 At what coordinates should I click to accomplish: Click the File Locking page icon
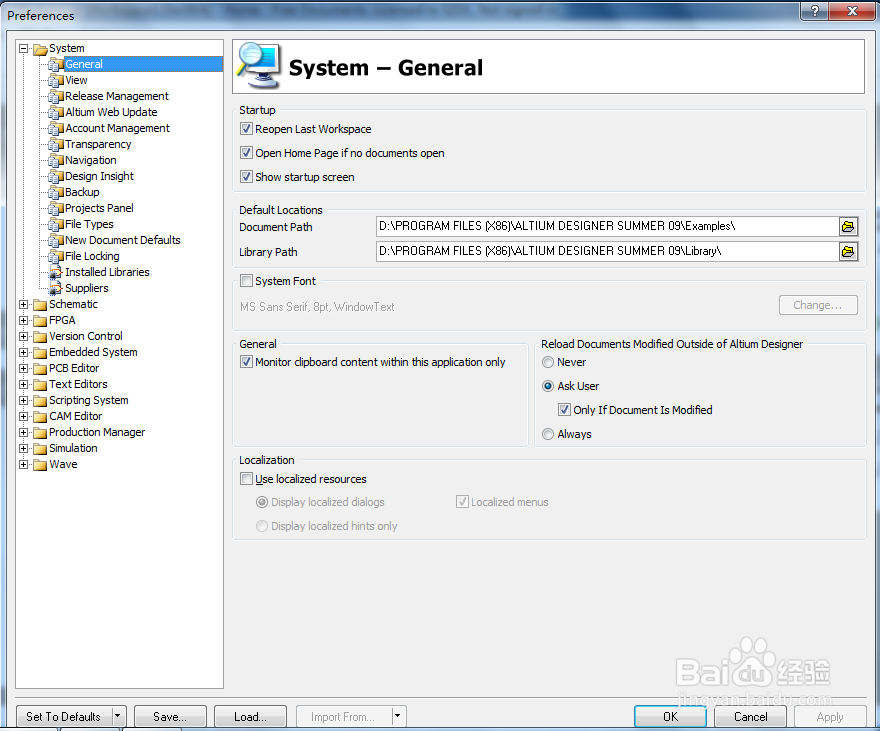point(56,257)
